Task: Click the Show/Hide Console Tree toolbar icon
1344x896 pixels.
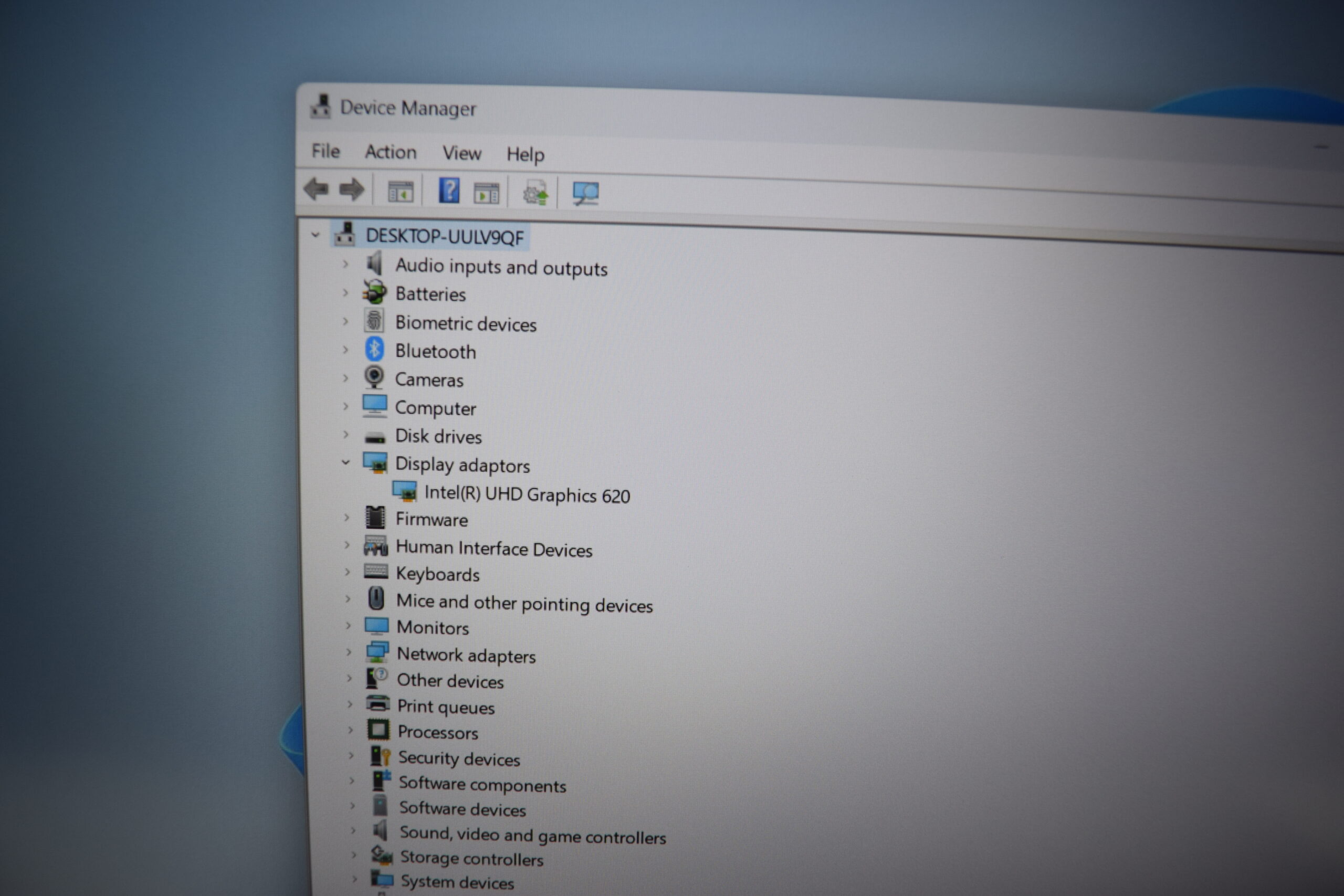Action: (401, 192)
